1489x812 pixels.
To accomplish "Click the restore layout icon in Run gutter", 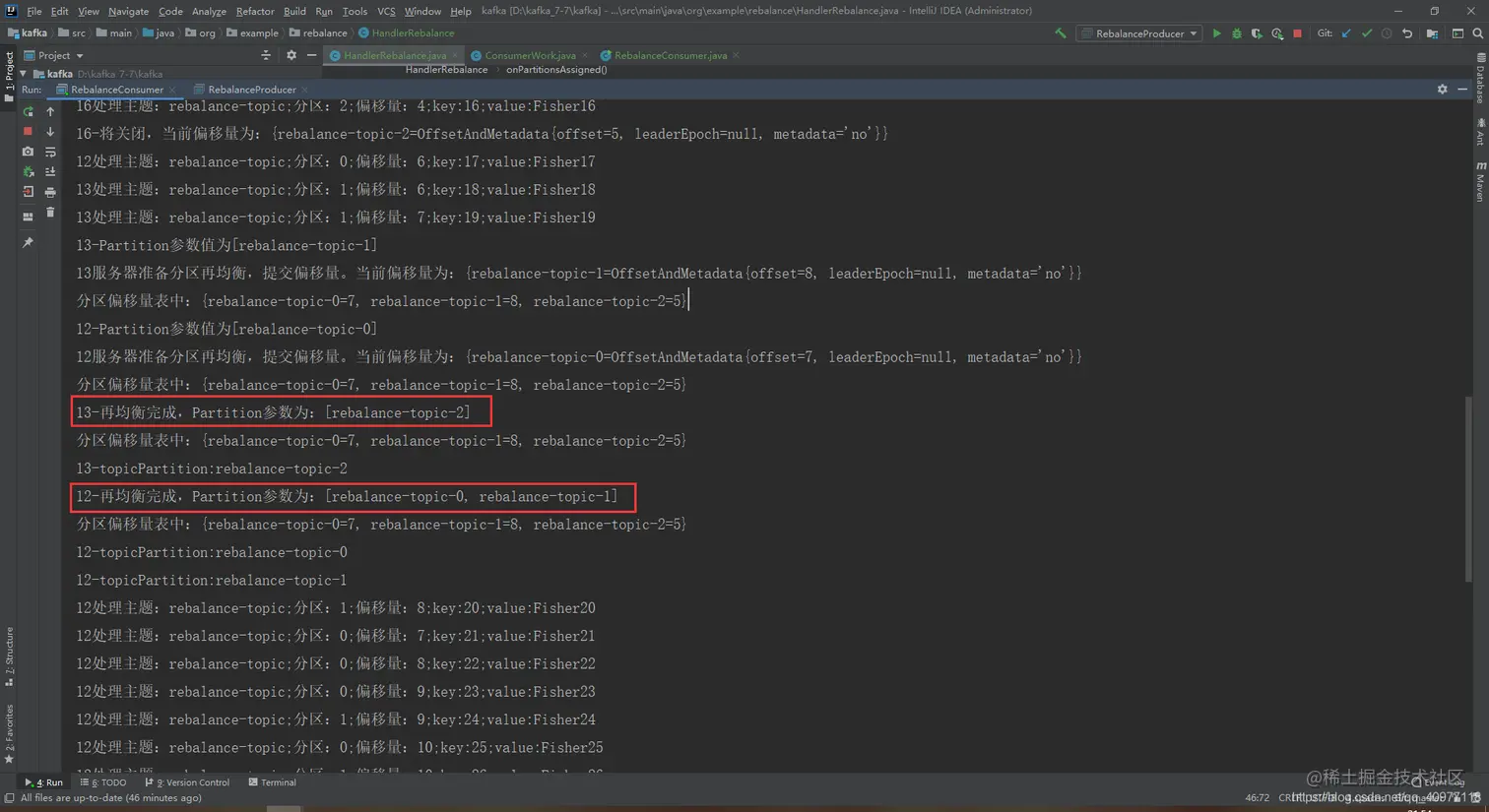I will point(28,217).
